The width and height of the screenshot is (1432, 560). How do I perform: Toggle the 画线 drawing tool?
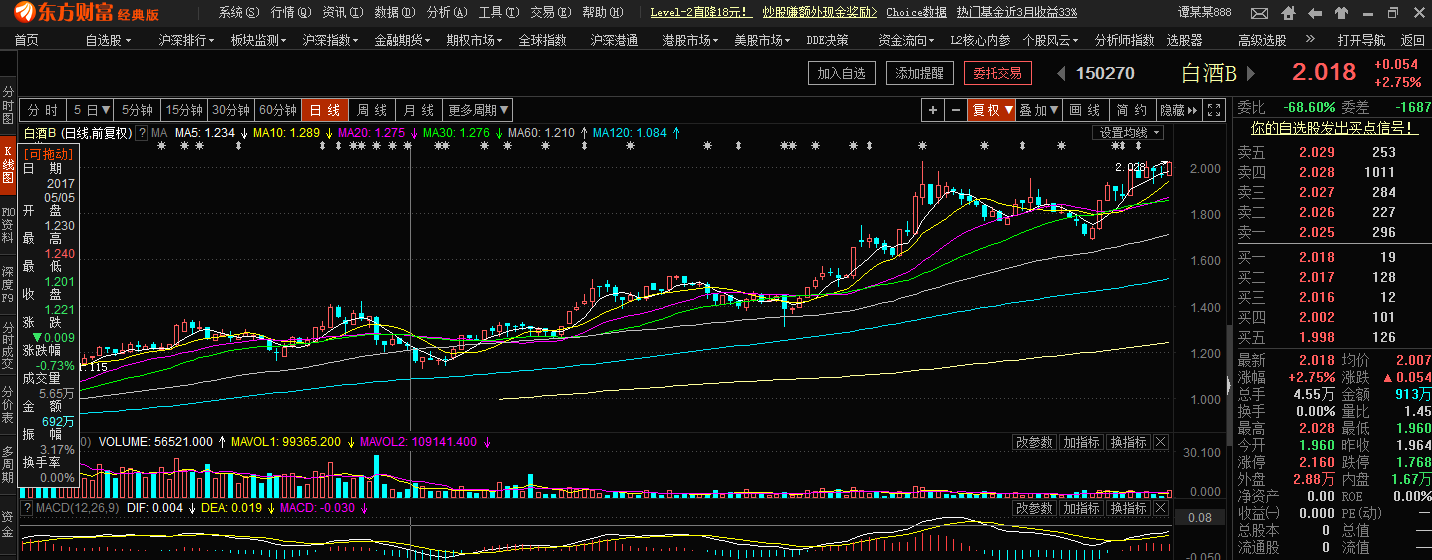coord(1085,110)
